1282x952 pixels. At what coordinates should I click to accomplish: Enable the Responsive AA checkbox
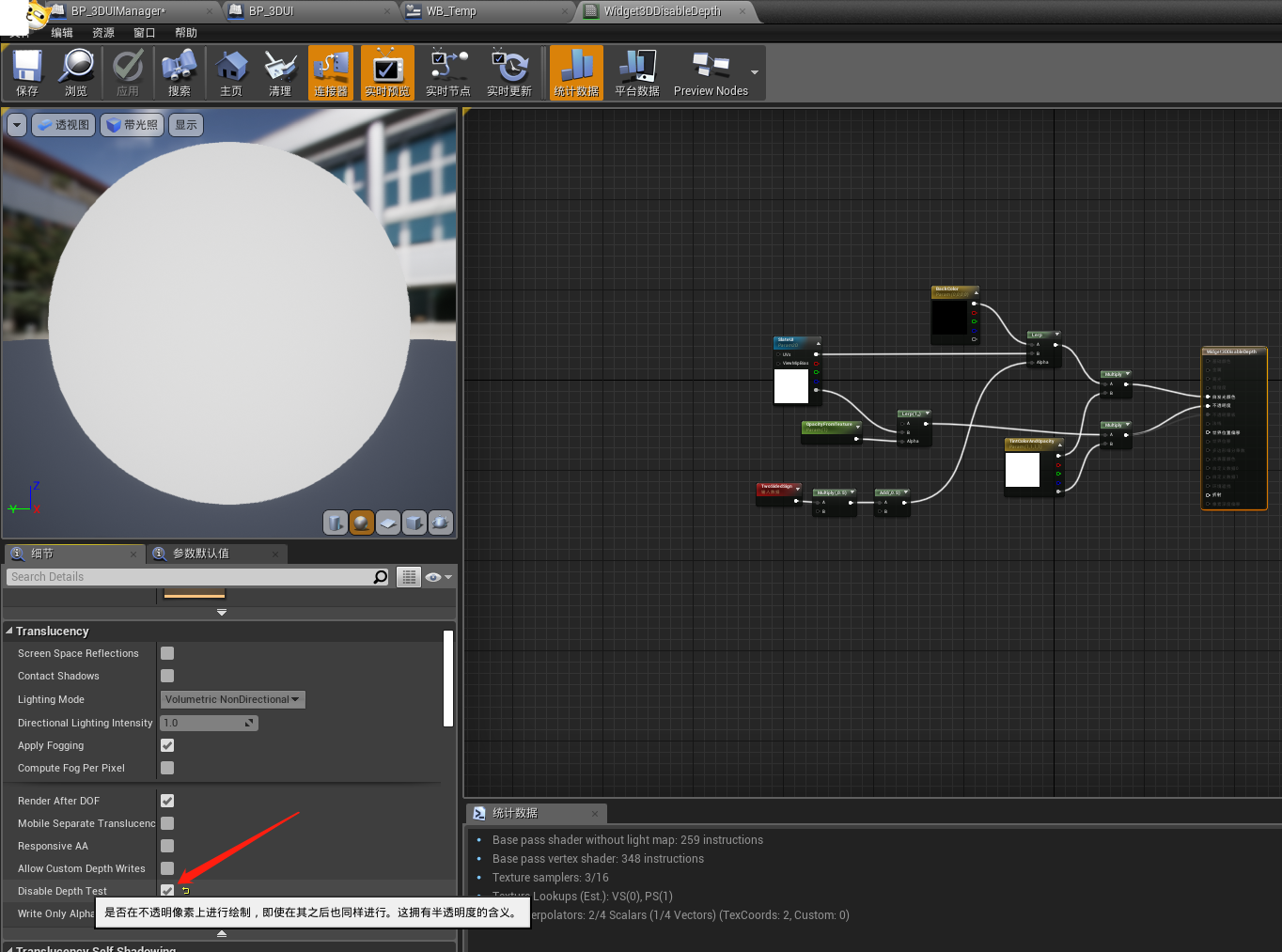point(167,846)
